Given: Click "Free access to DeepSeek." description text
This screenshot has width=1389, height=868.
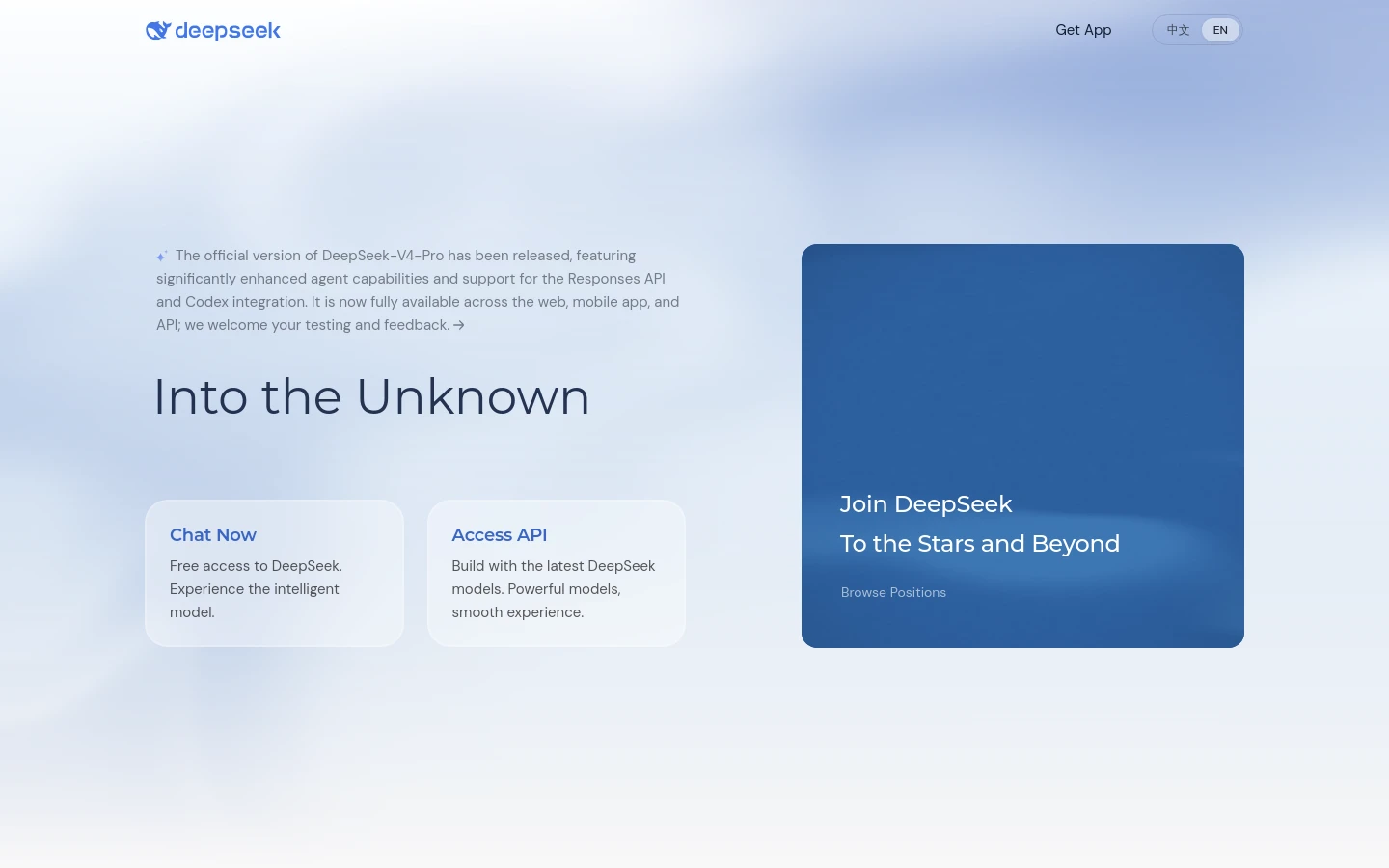Looking at the screenshot, I should click(x=256, y=566).
